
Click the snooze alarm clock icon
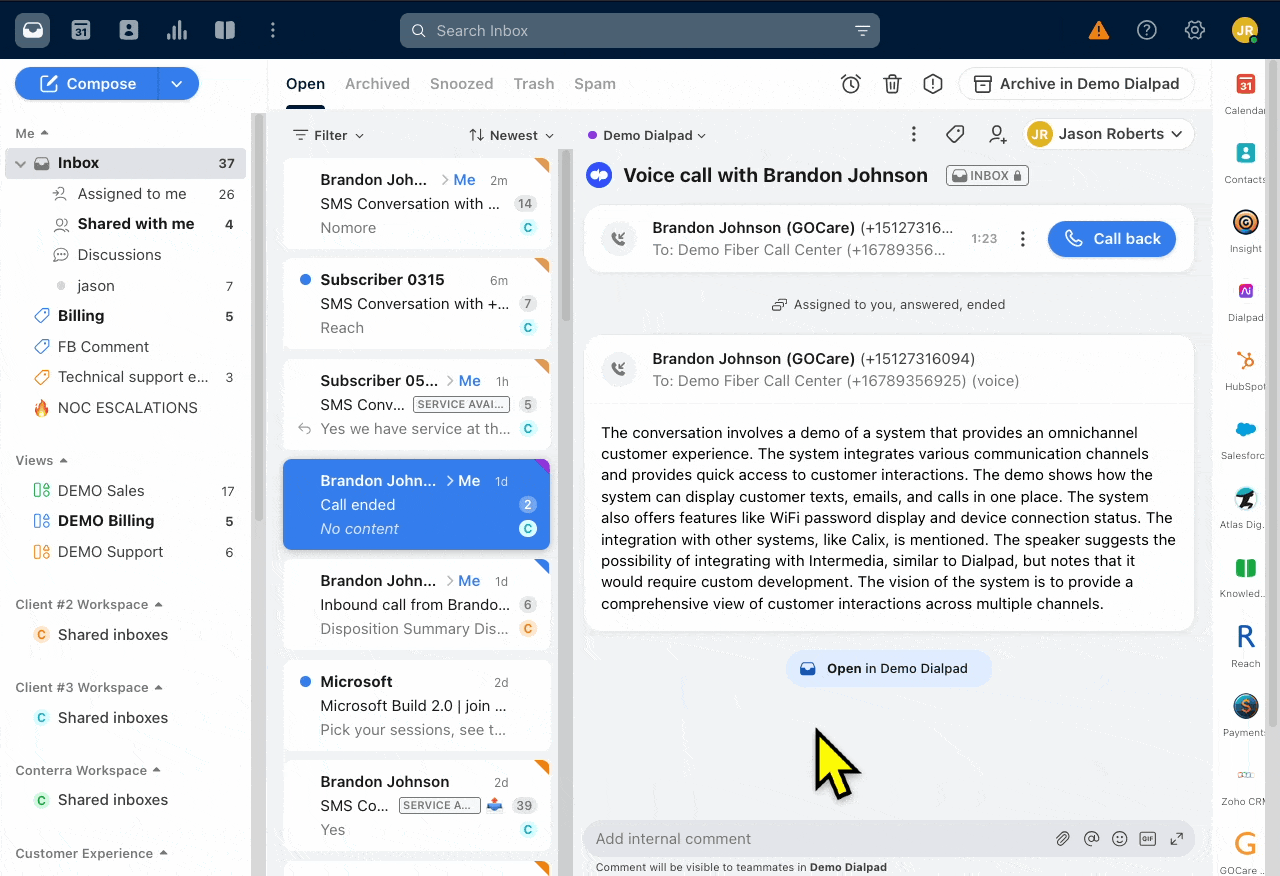(x=851, y=84)
